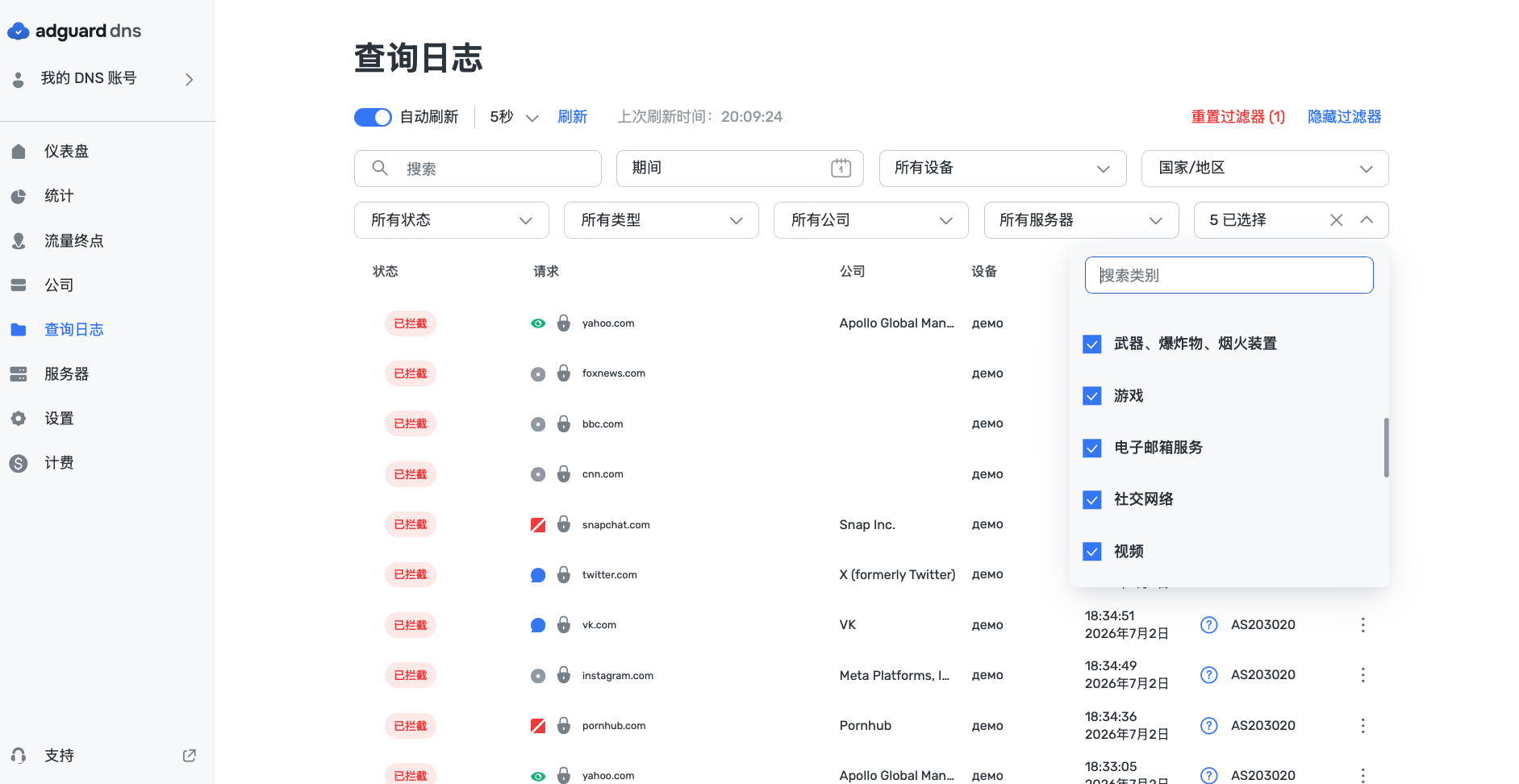Open the three-dot menu for vk.com row
1519x784 pixels.
[1363, 625]
